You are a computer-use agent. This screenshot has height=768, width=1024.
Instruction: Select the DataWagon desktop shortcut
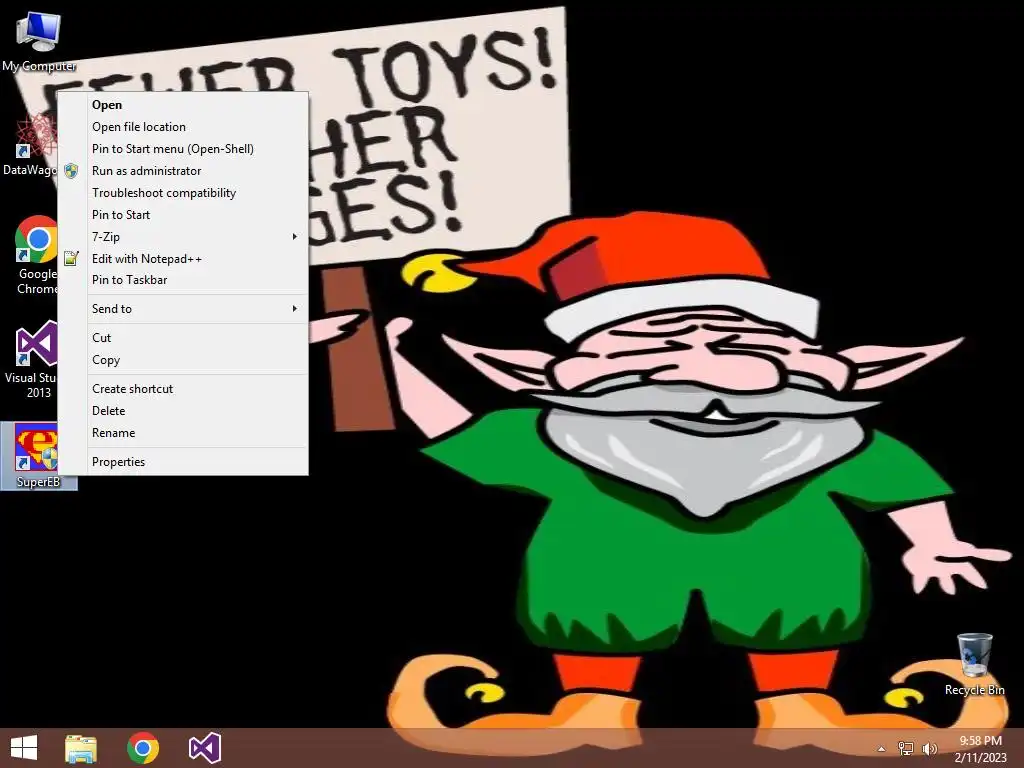tap(29, 145)
